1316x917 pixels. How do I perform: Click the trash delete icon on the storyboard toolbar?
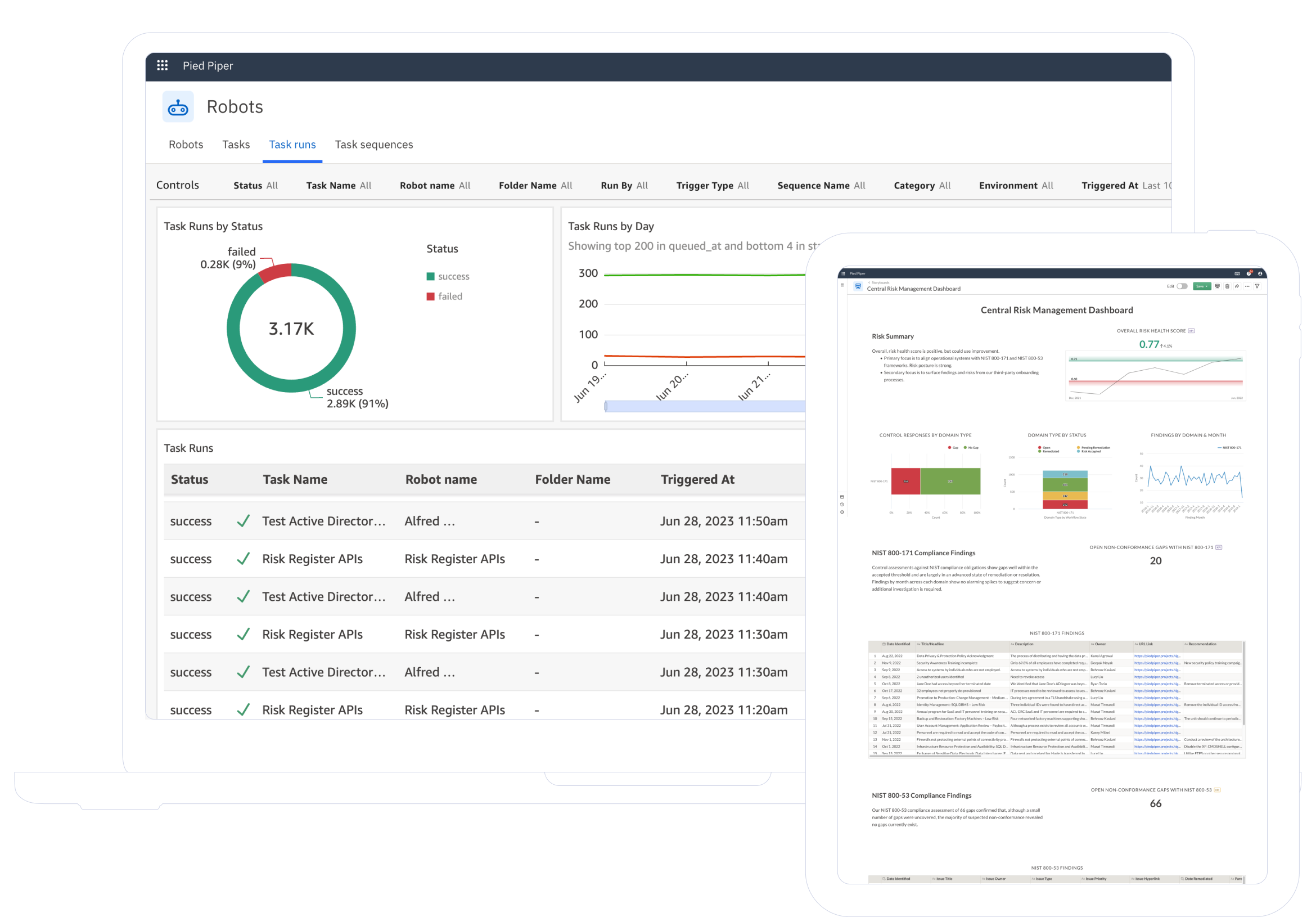pyautogui.click(x=1227, y=286)
